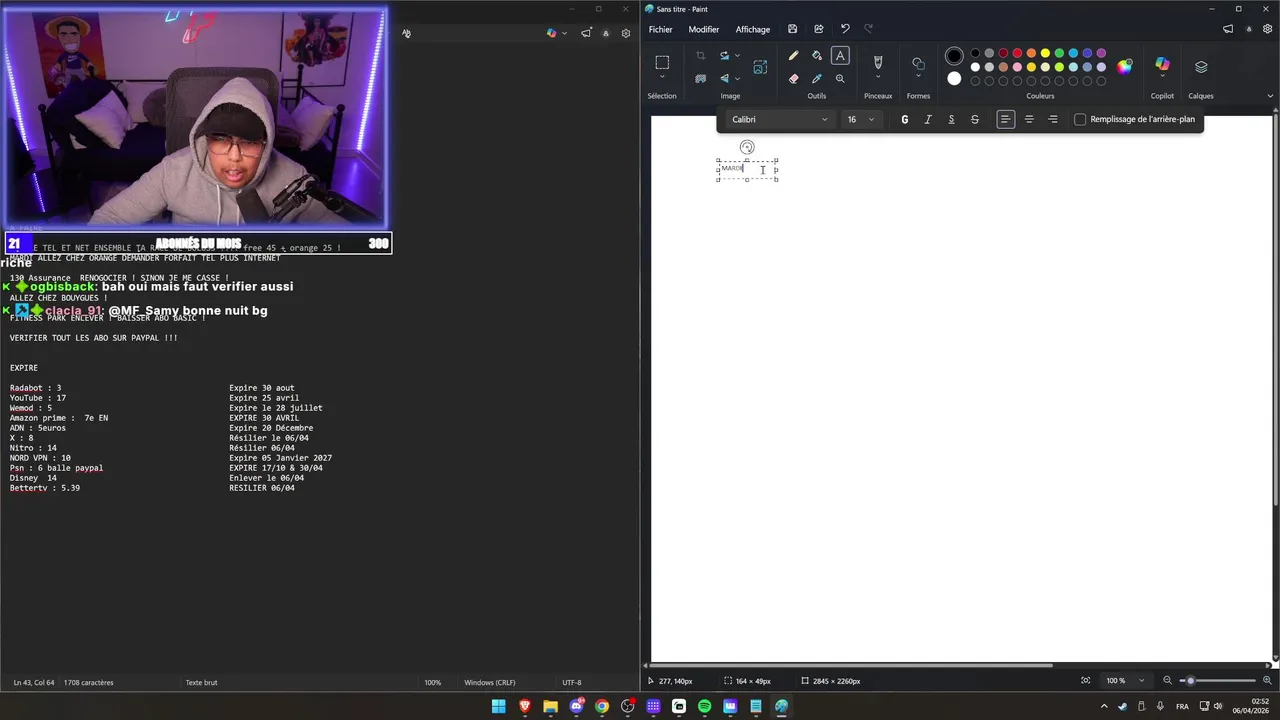Align text to the left

click(1006, 119)
